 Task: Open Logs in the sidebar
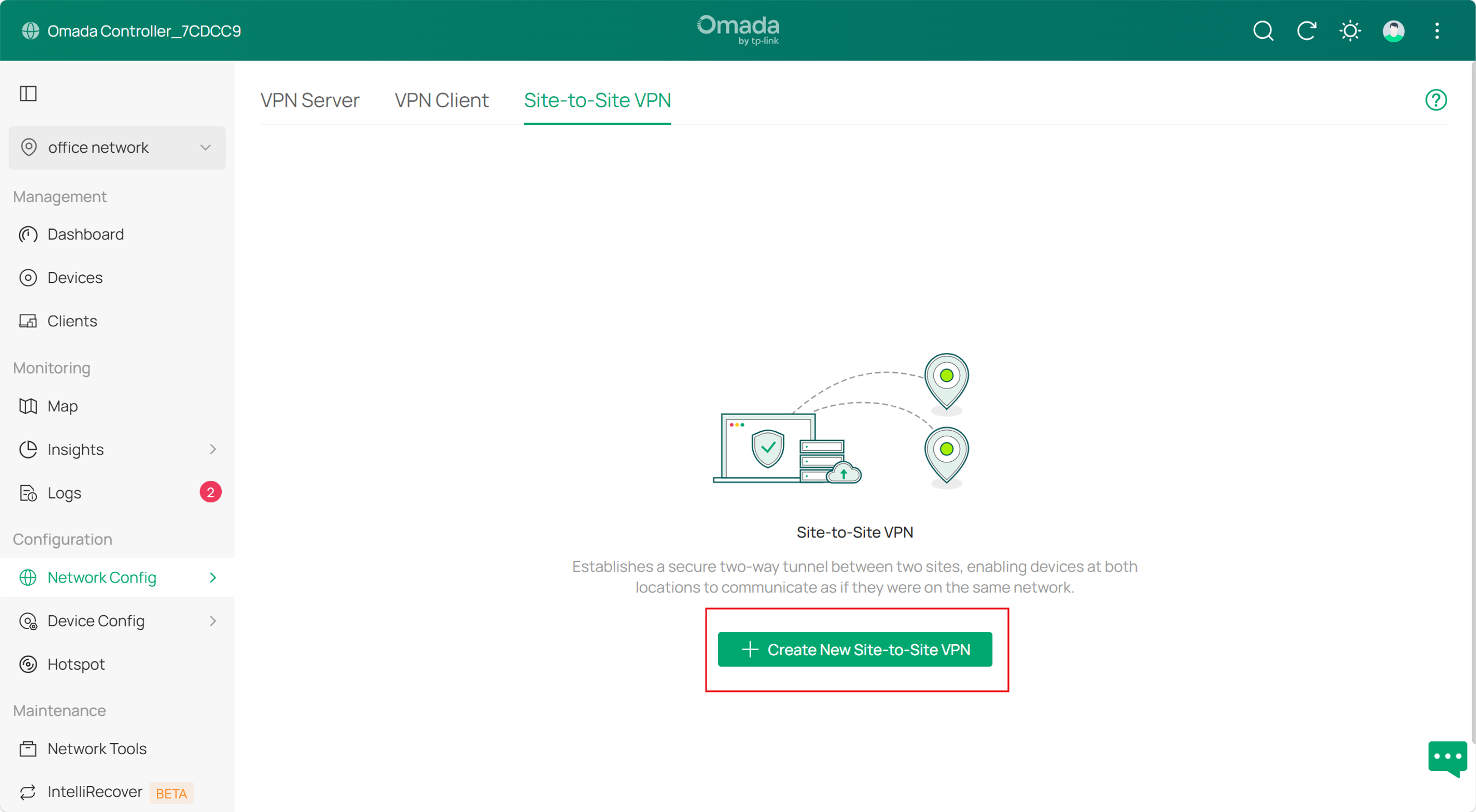click(x=117, y=493)
